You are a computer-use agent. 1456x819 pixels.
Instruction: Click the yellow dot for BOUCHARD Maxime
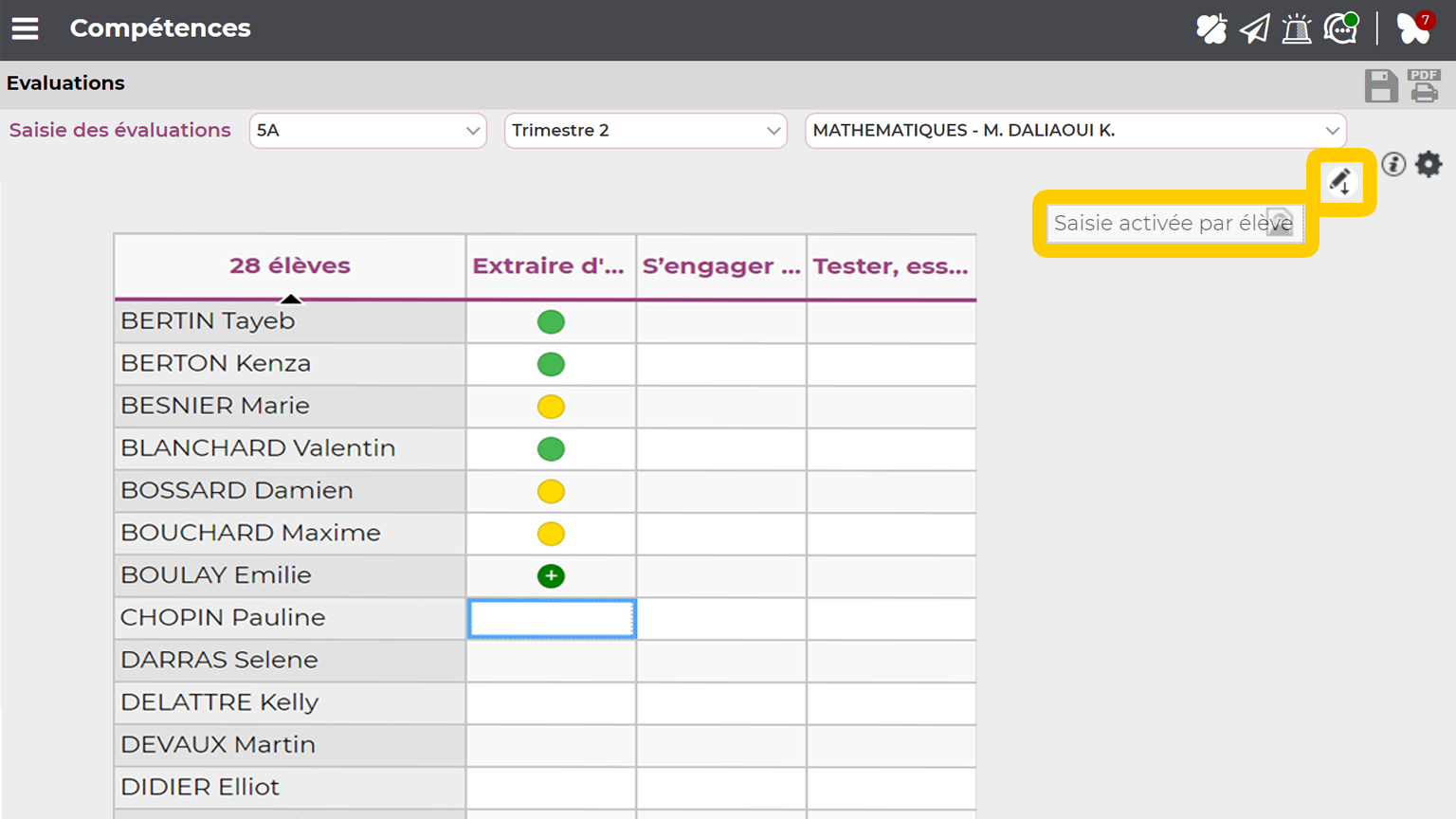coord(551,534)
